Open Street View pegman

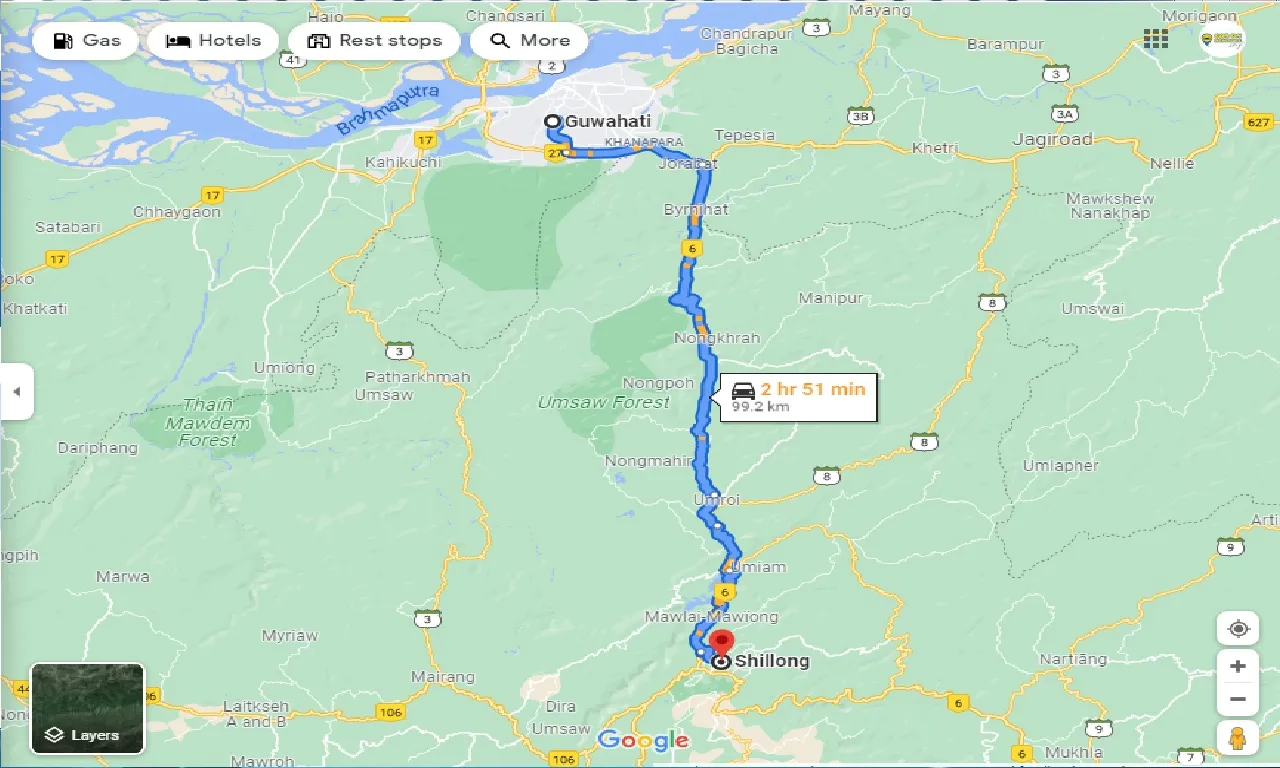(x=1238, y=738)
